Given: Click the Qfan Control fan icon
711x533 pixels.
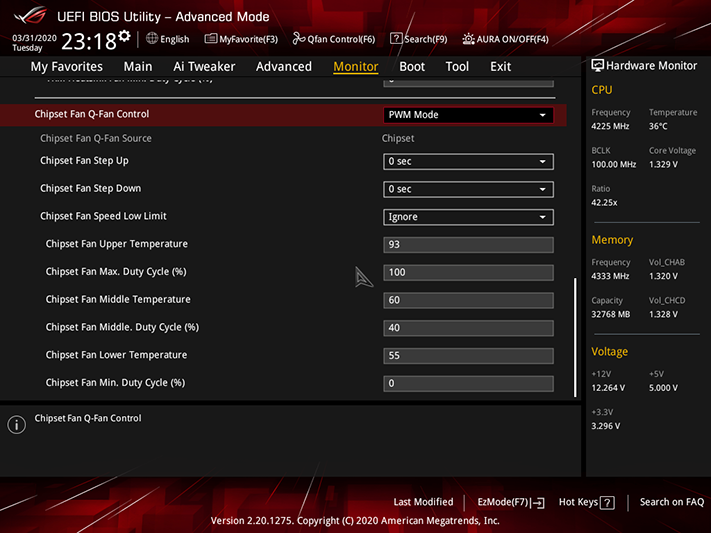Looking at the screenshot, I should (x=298, y=39).
